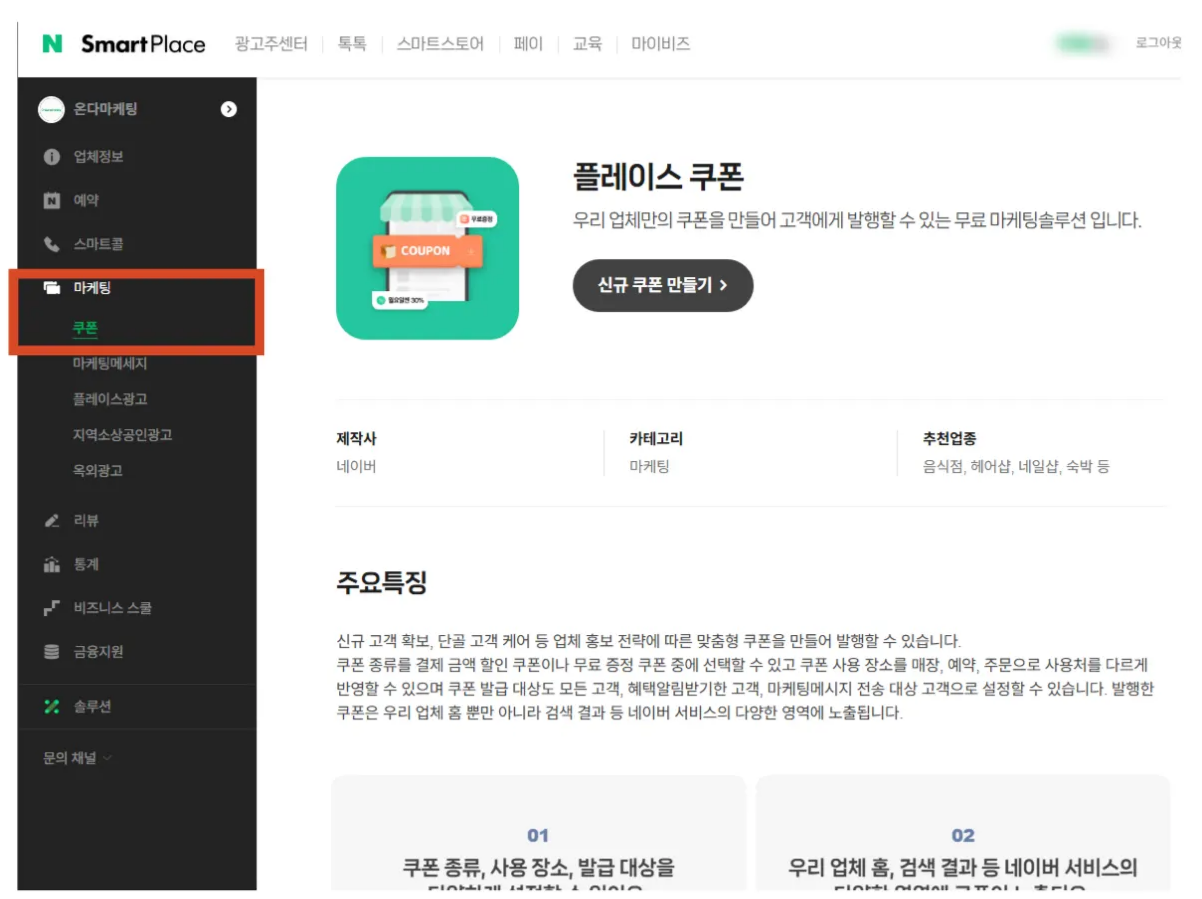Click the 스마트콜 phone icon
Viewport: 1202px width, 899px height.
[52, 244]
